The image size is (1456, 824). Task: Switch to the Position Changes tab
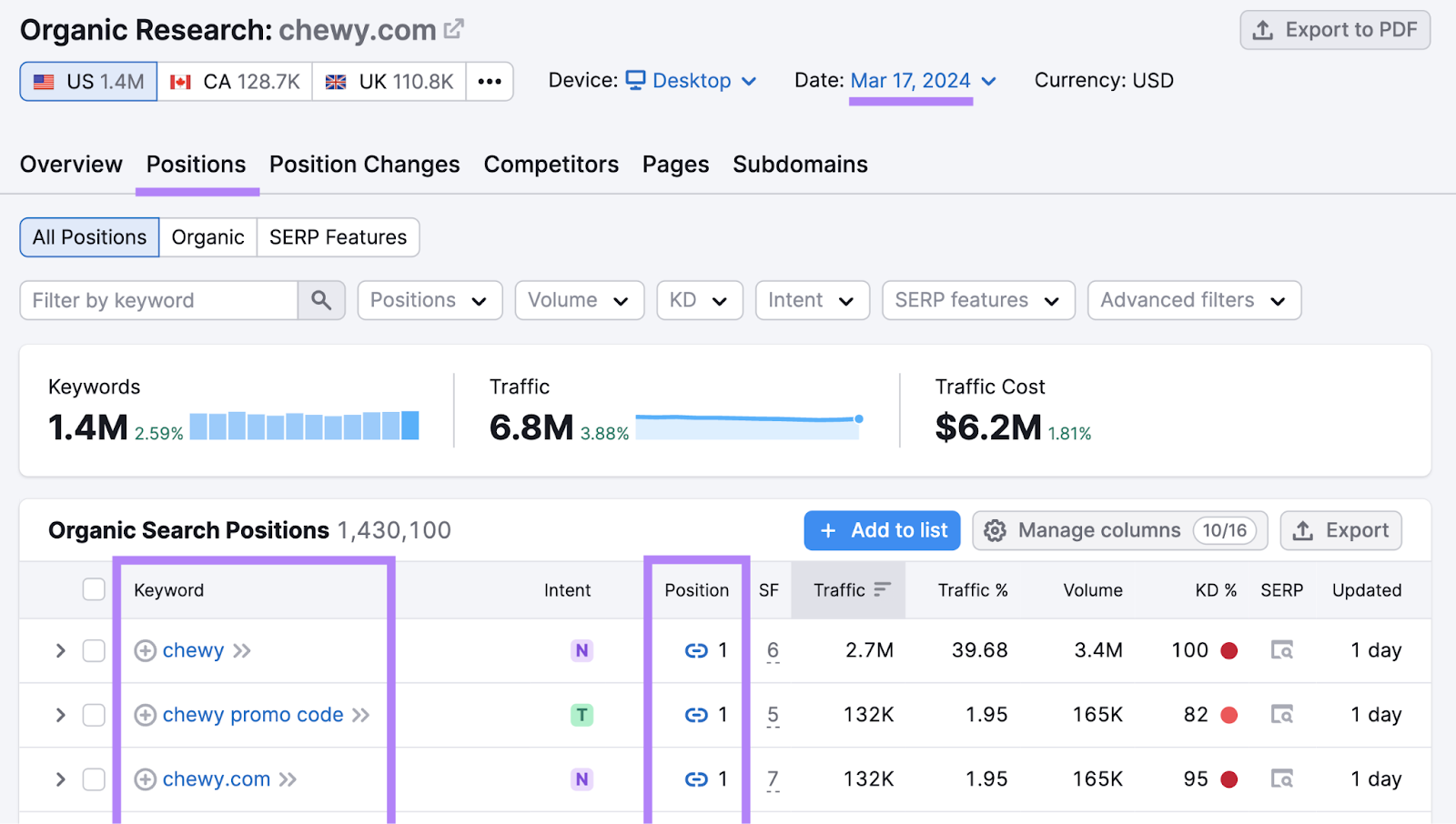click(364, 165)
